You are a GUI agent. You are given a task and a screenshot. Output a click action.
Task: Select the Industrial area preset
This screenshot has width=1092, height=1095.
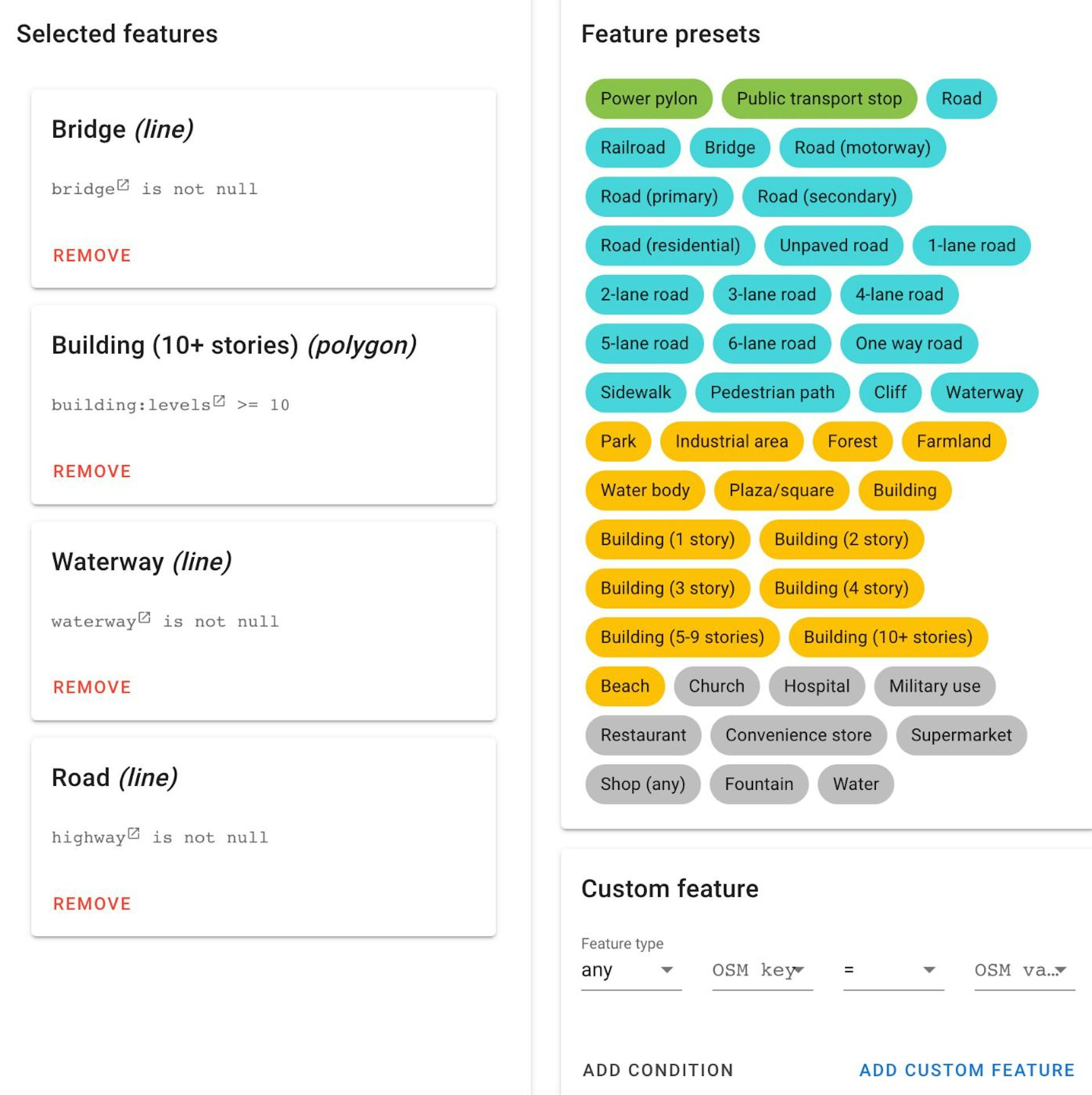(x=731, y=441)
